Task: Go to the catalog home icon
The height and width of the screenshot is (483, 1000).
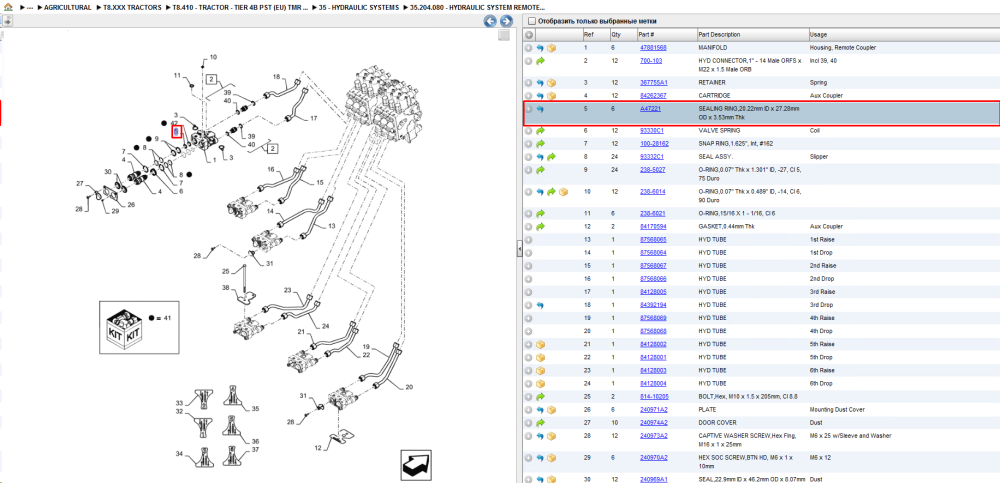Action: (6, 8)
